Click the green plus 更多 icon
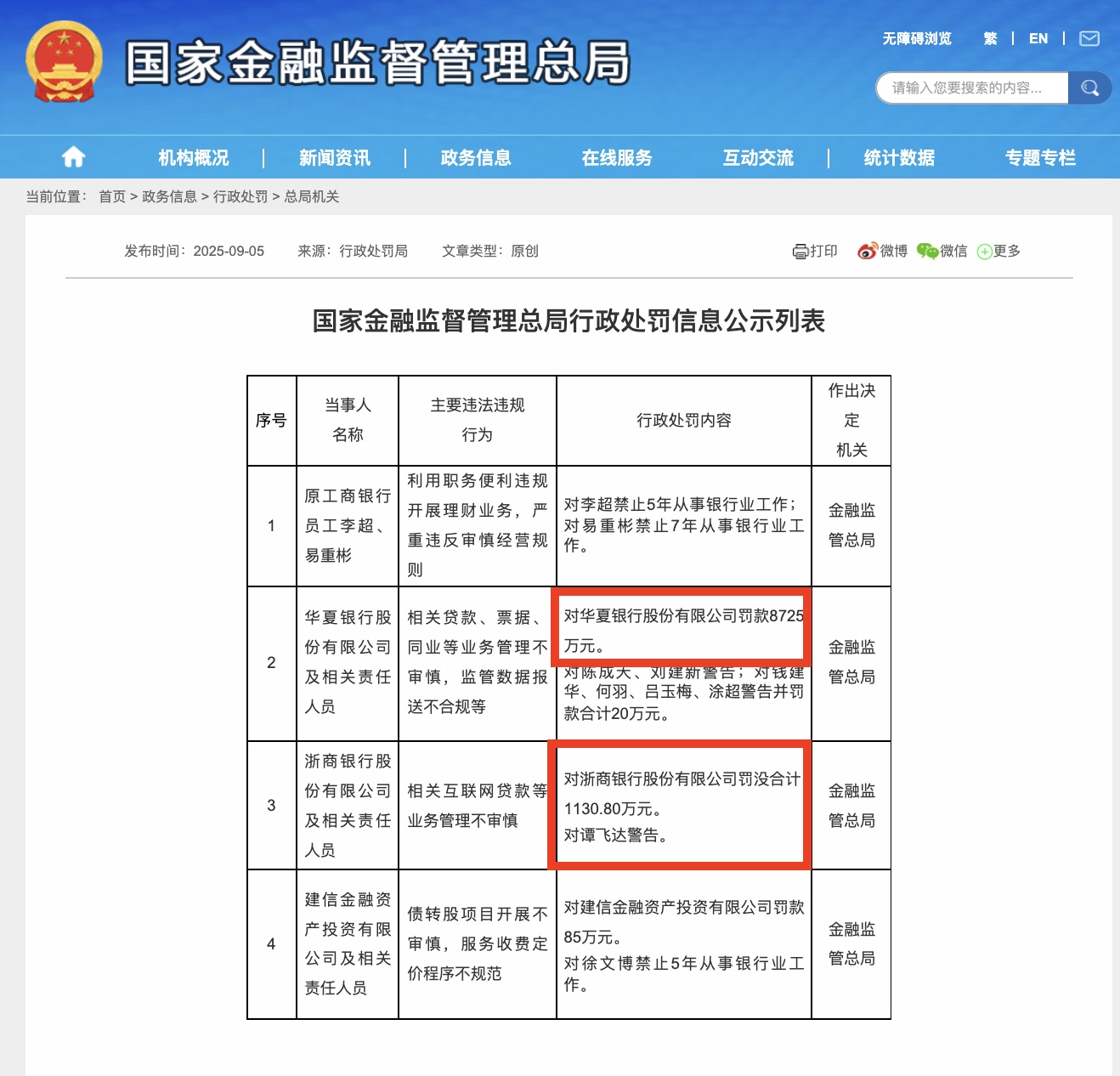This screenshot has height=1076, width=1120. (985, 252)
